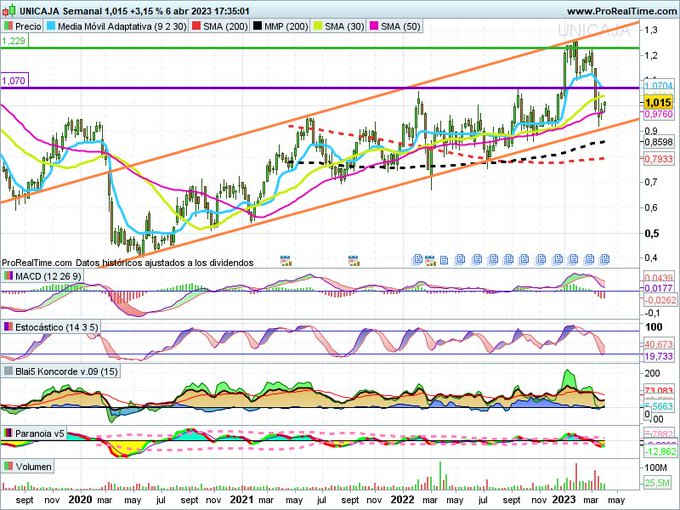Screen dimensions: 680x510
Task: Click the black MMP (200) color square
Action: coord(258,26)
